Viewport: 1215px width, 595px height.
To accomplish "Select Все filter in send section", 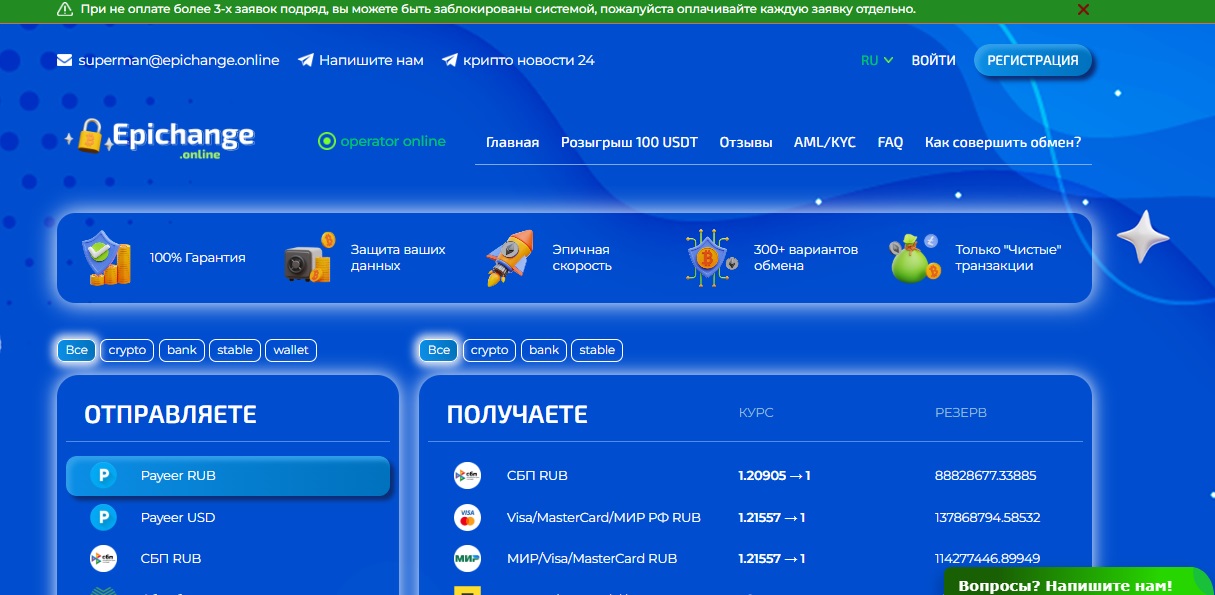I will pos(77,350).
